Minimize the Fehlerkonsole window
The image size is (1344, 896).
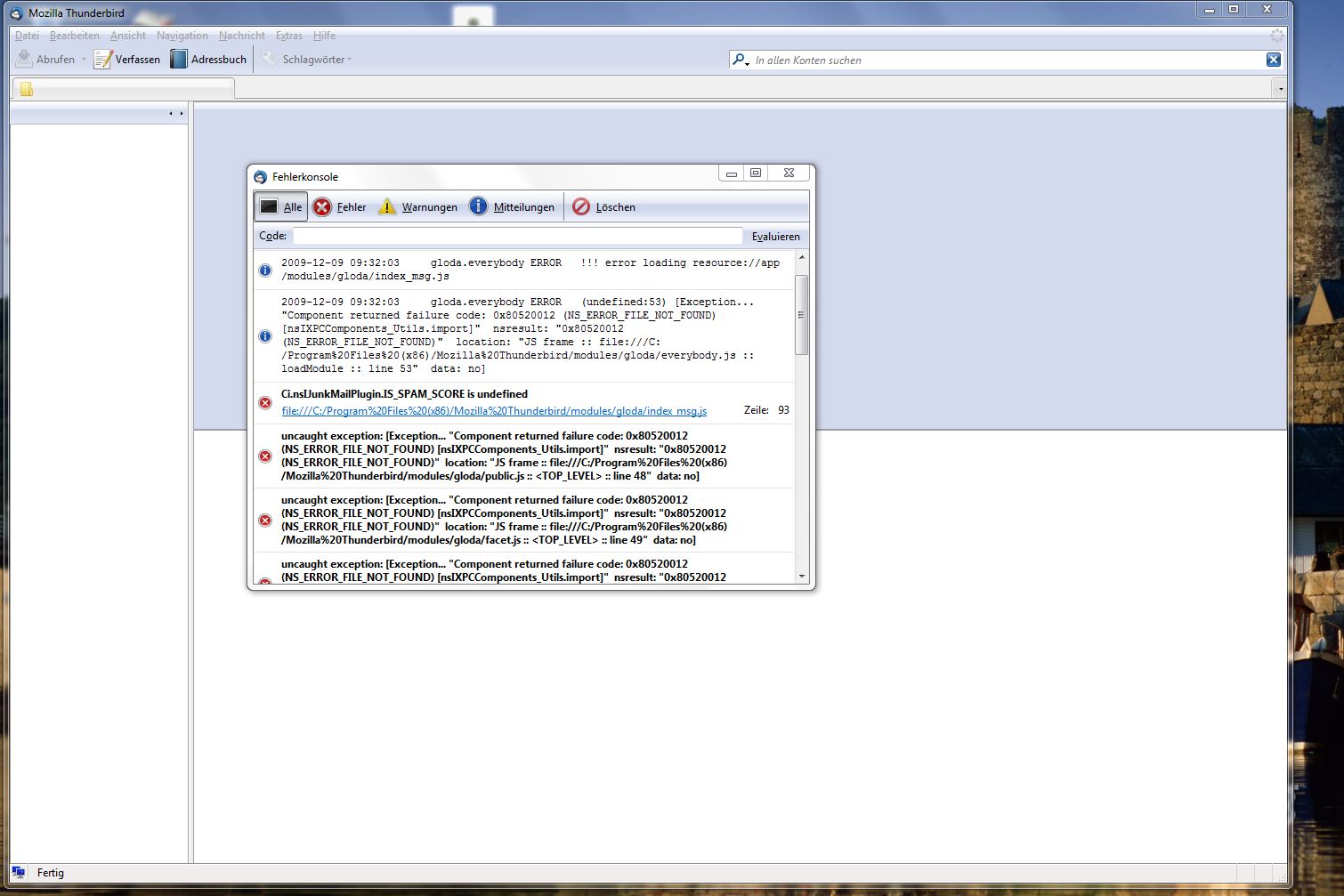coord(732,174)
